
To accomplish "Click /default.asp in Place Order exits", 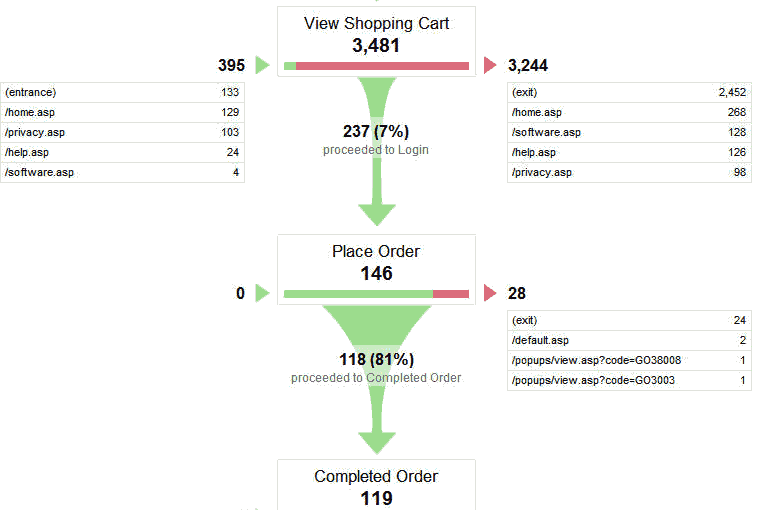I will click(629, 340).
